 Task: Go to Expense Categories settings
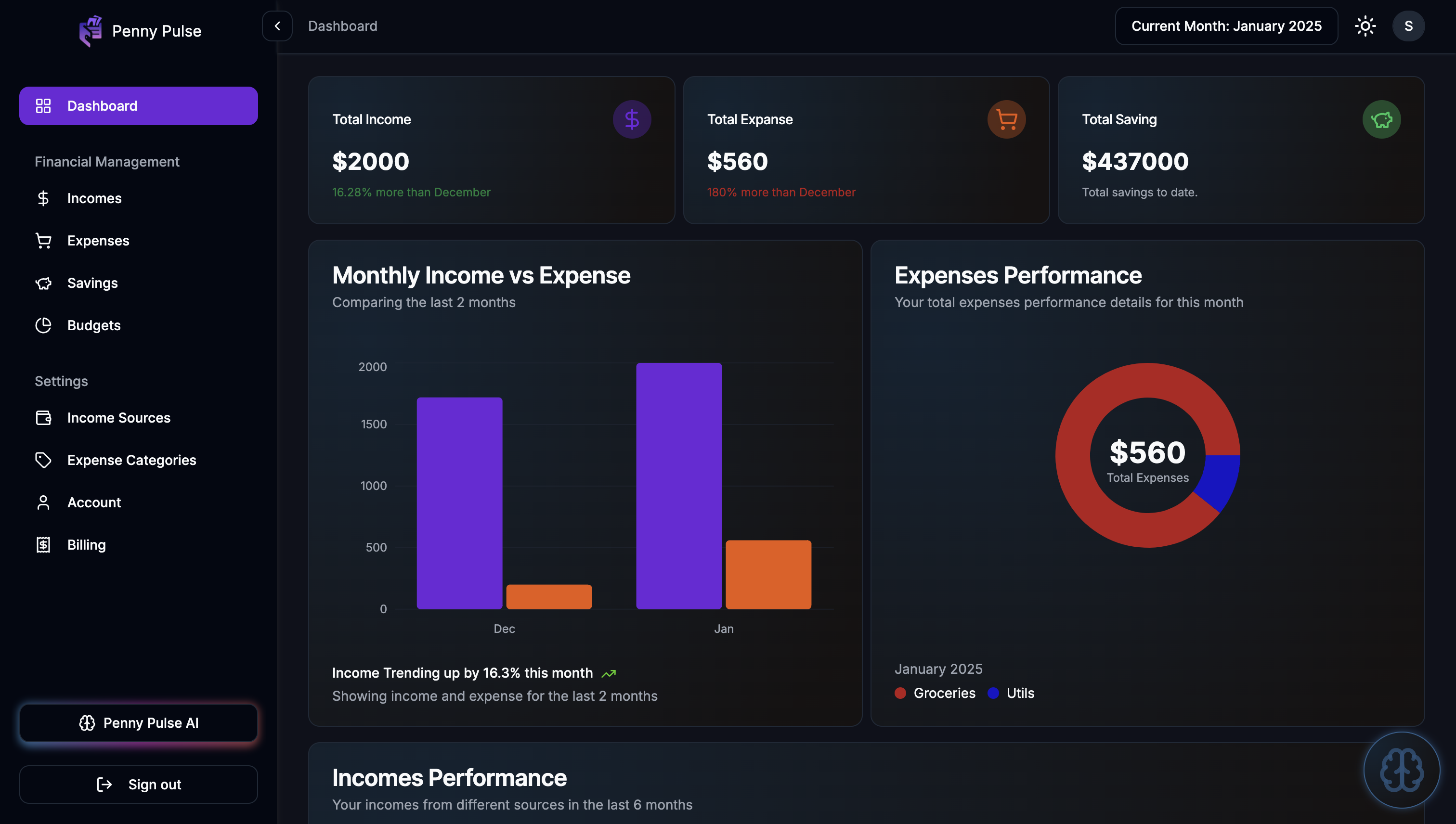pos(131,460)
